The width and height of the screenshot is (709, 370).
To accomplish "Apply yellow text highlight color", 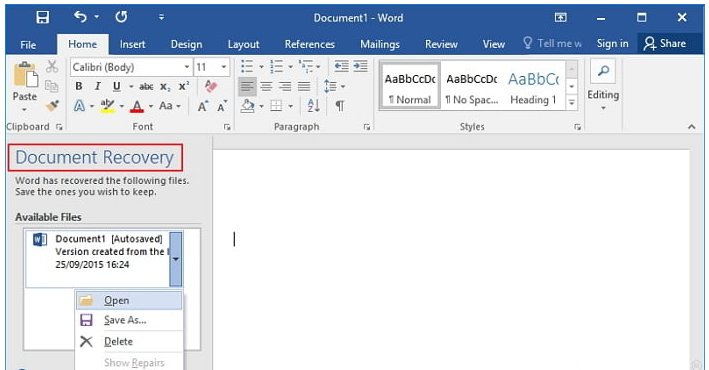I will click(x=108, y=106).
